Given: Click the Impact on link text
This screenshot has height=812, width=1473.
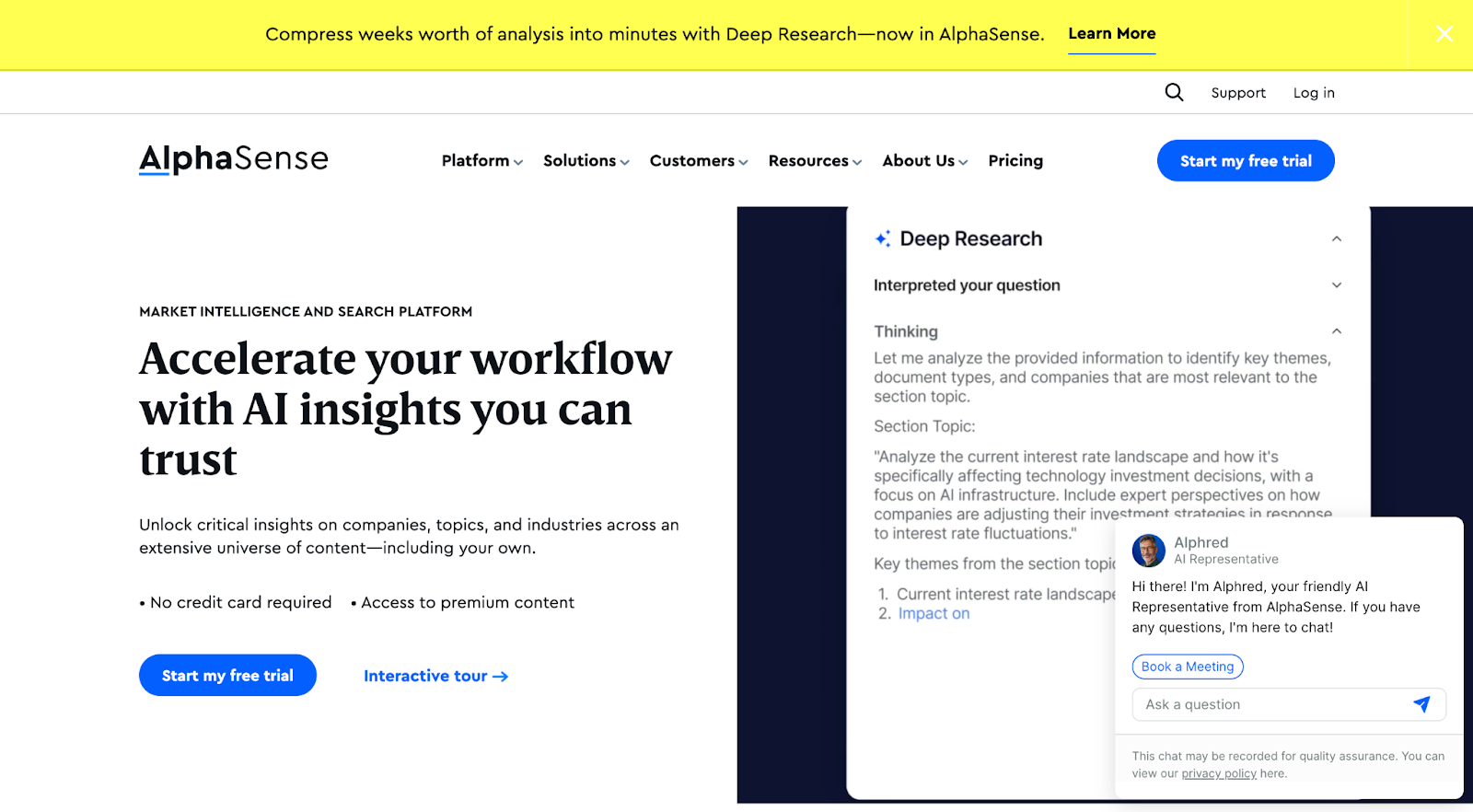Looking at the screenshot, I should (x=934, y=614).
